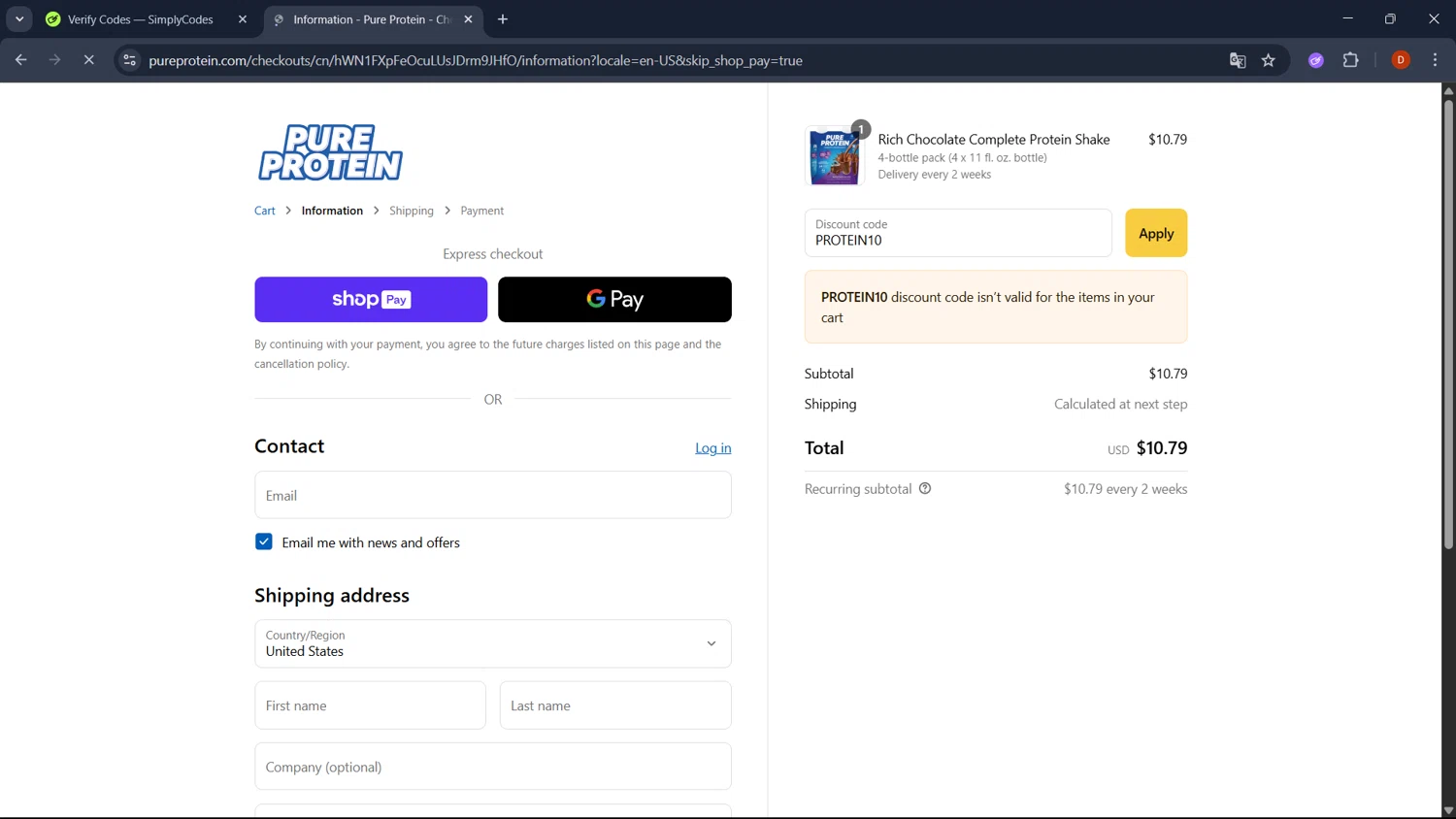1456x819 pixels.
Task: Minimize the browser window
Action: coord(1347,18)
